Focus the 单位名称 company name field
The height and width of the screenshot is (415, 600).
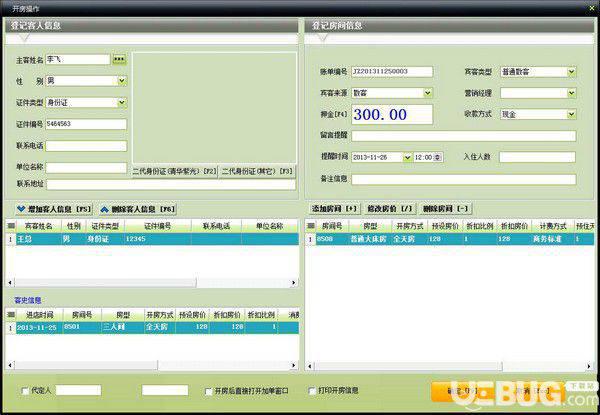86,168
